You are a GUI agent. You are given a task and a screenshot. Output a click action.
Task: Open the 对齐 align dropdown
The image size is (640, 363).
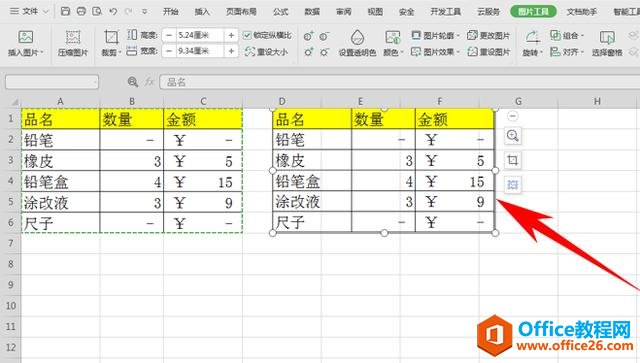567,52
